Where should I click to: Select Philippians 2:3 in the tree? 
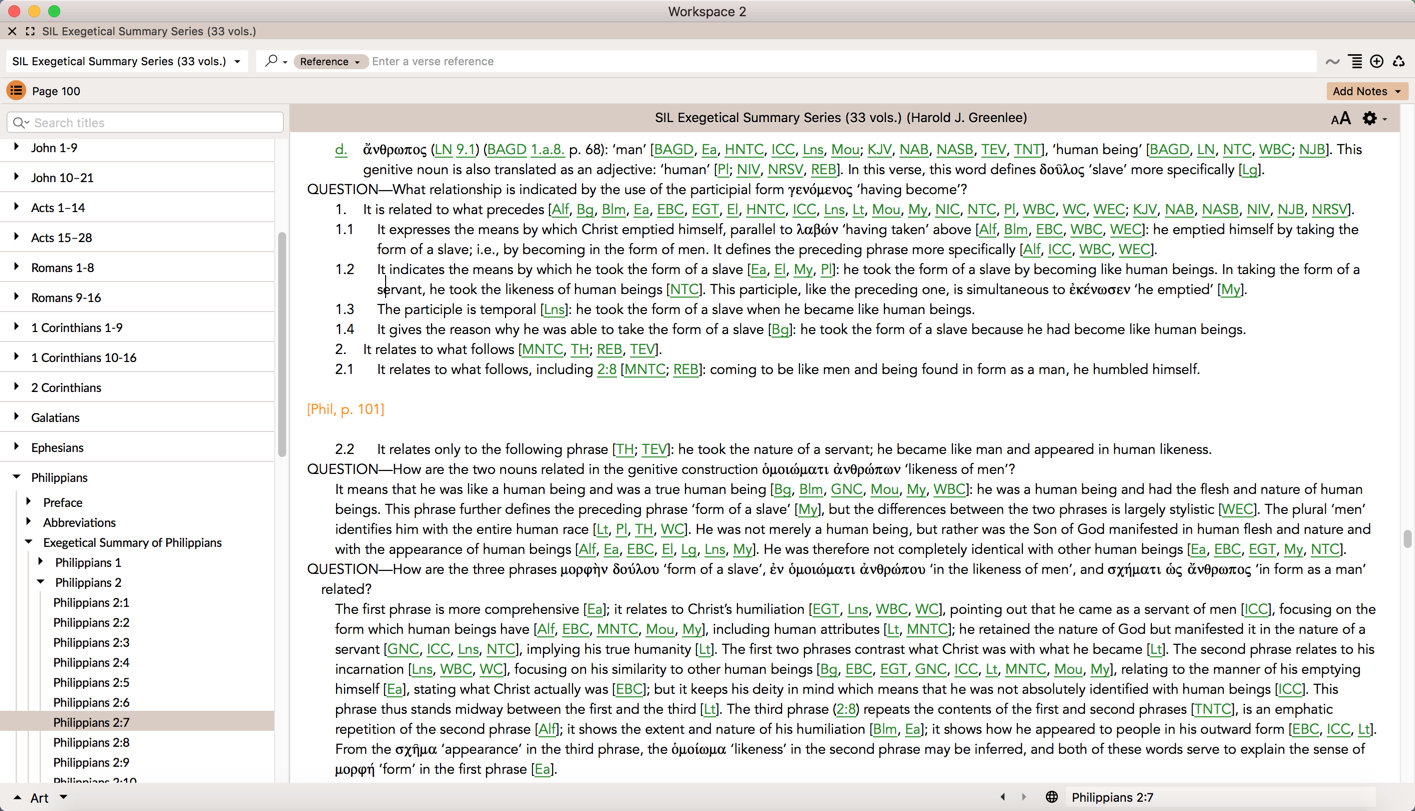(91, 643)
